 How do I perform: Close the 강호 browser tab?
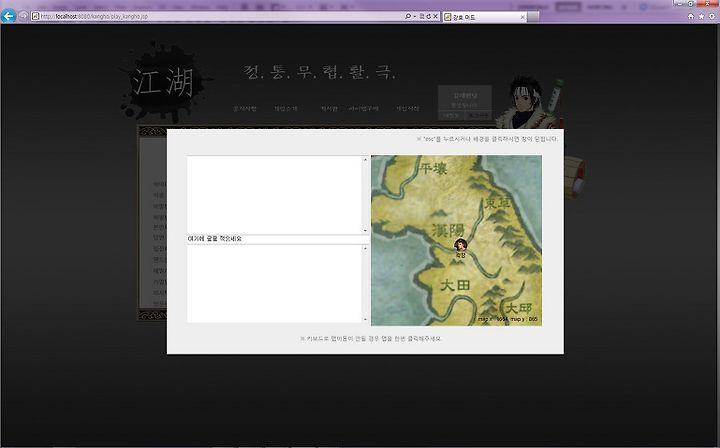(x=522, y=17)
